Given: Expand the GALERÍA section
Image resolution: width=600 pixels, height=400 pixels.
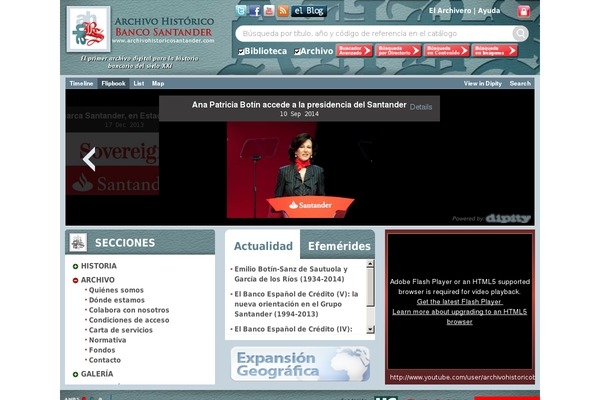Looking at the screenshot, I should 75,374.
